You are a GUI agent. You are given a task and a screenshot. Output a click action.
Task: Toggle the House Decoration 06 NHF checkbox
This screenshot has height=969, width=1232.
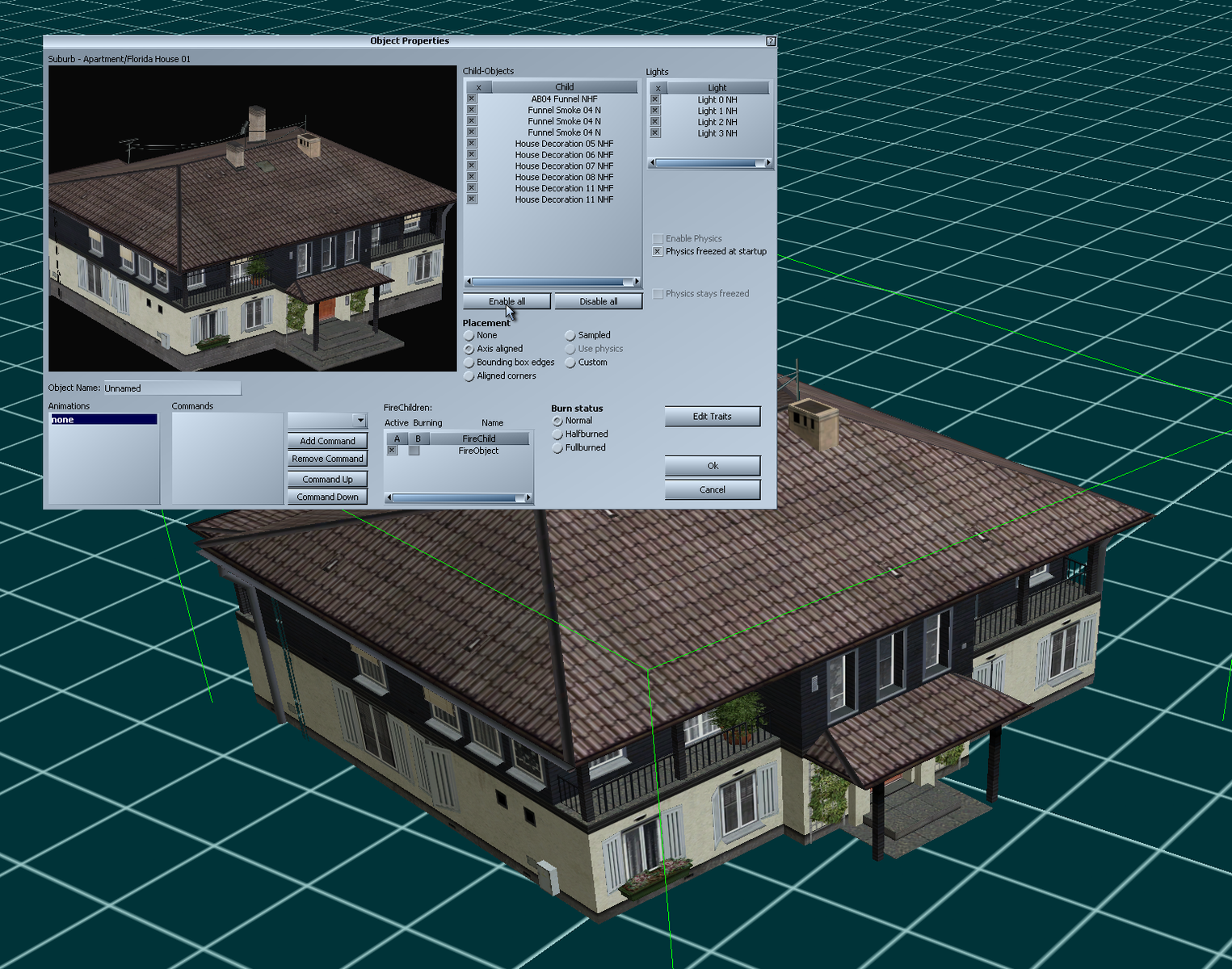point(472,154)
